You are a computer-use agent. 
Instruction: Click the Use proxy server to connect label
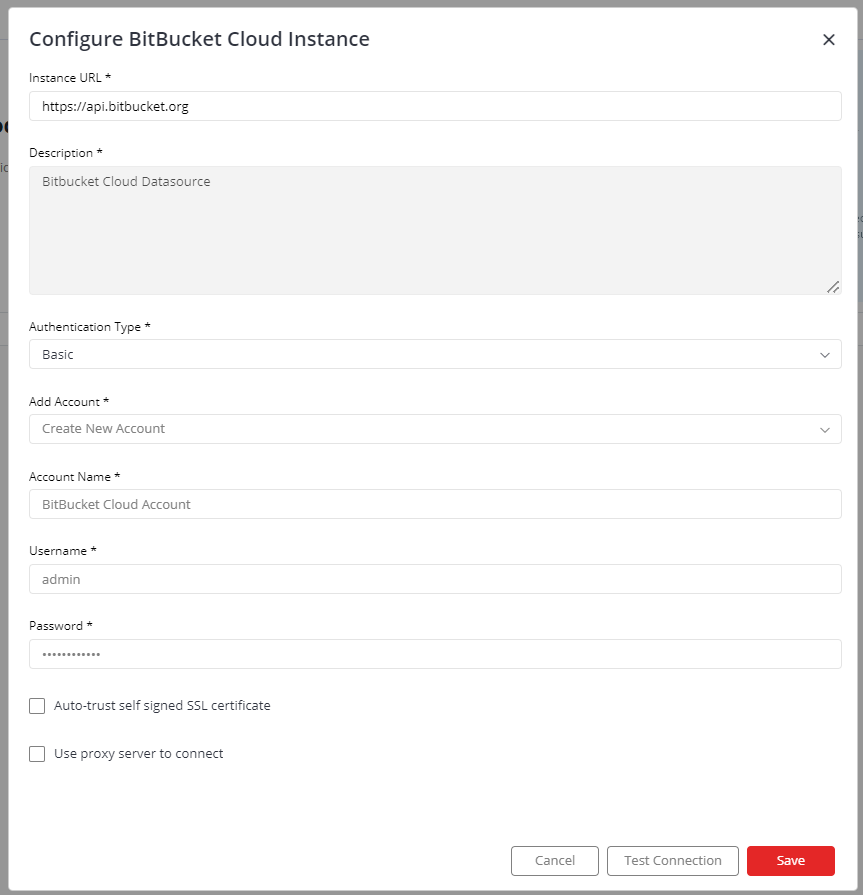139,754
